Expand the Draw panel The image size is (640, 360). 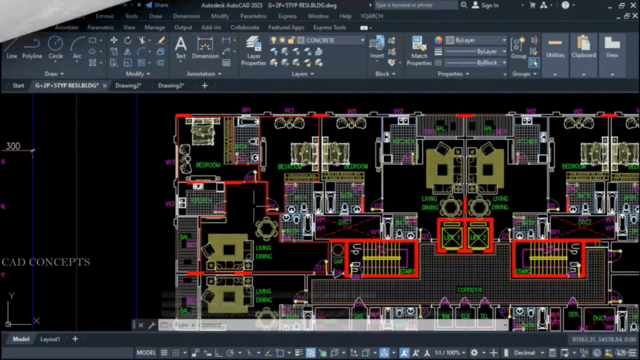coord(54,74)
